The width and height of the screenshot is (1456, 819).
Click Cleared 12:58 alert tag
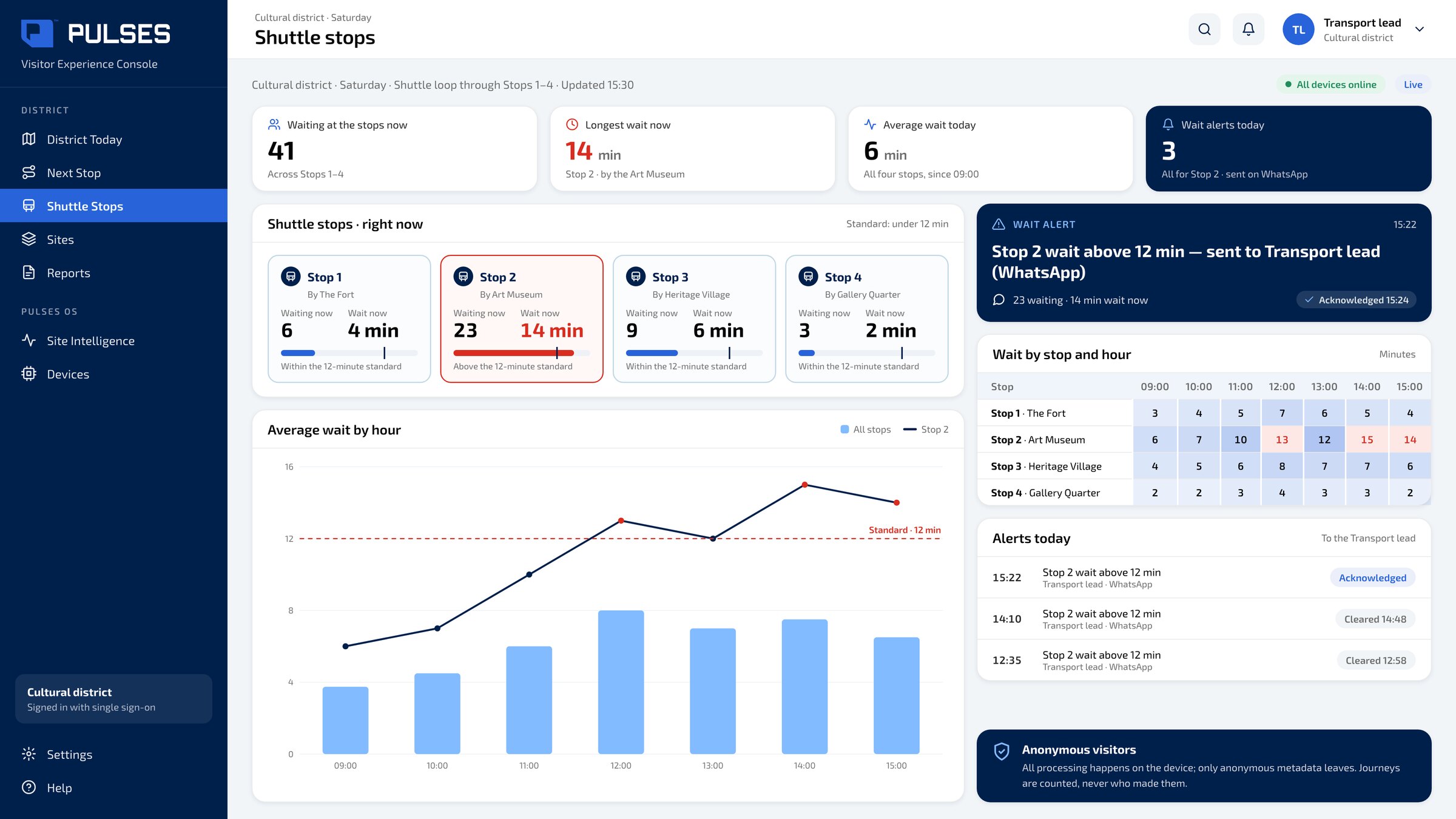(1375, 660)
